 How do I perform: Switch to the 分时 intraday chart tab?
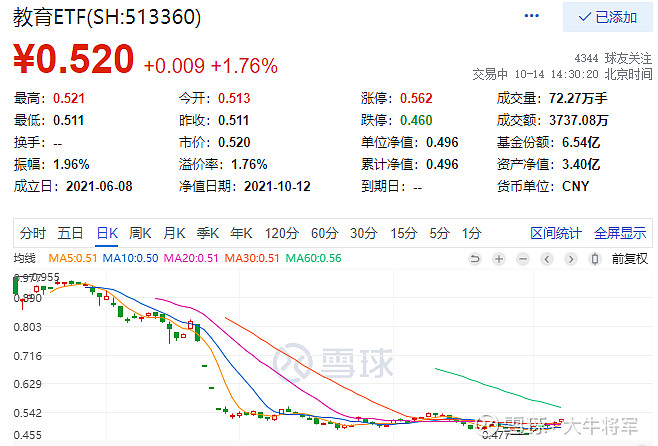coord(32,233)
